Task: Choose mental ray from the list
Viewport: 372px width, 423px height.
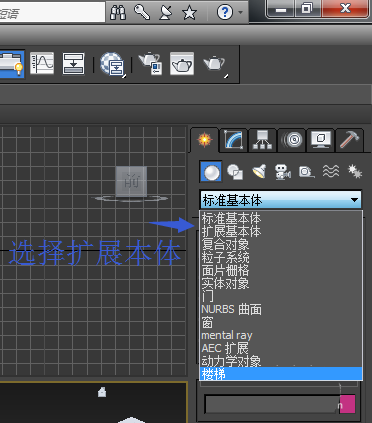Action: 282,335
